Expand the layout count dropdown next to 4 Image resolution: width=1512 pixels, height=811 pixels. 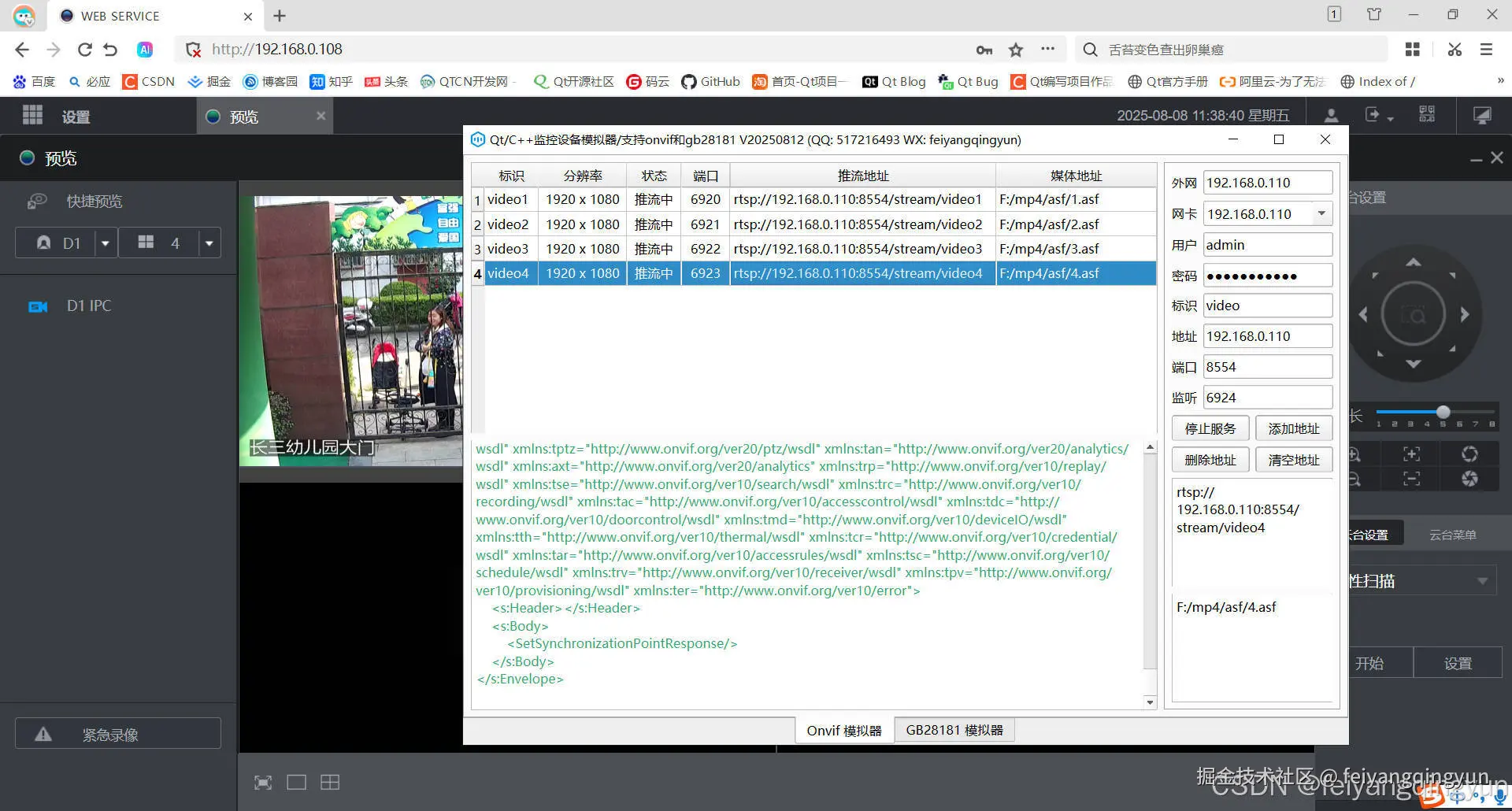pos(209,243)
